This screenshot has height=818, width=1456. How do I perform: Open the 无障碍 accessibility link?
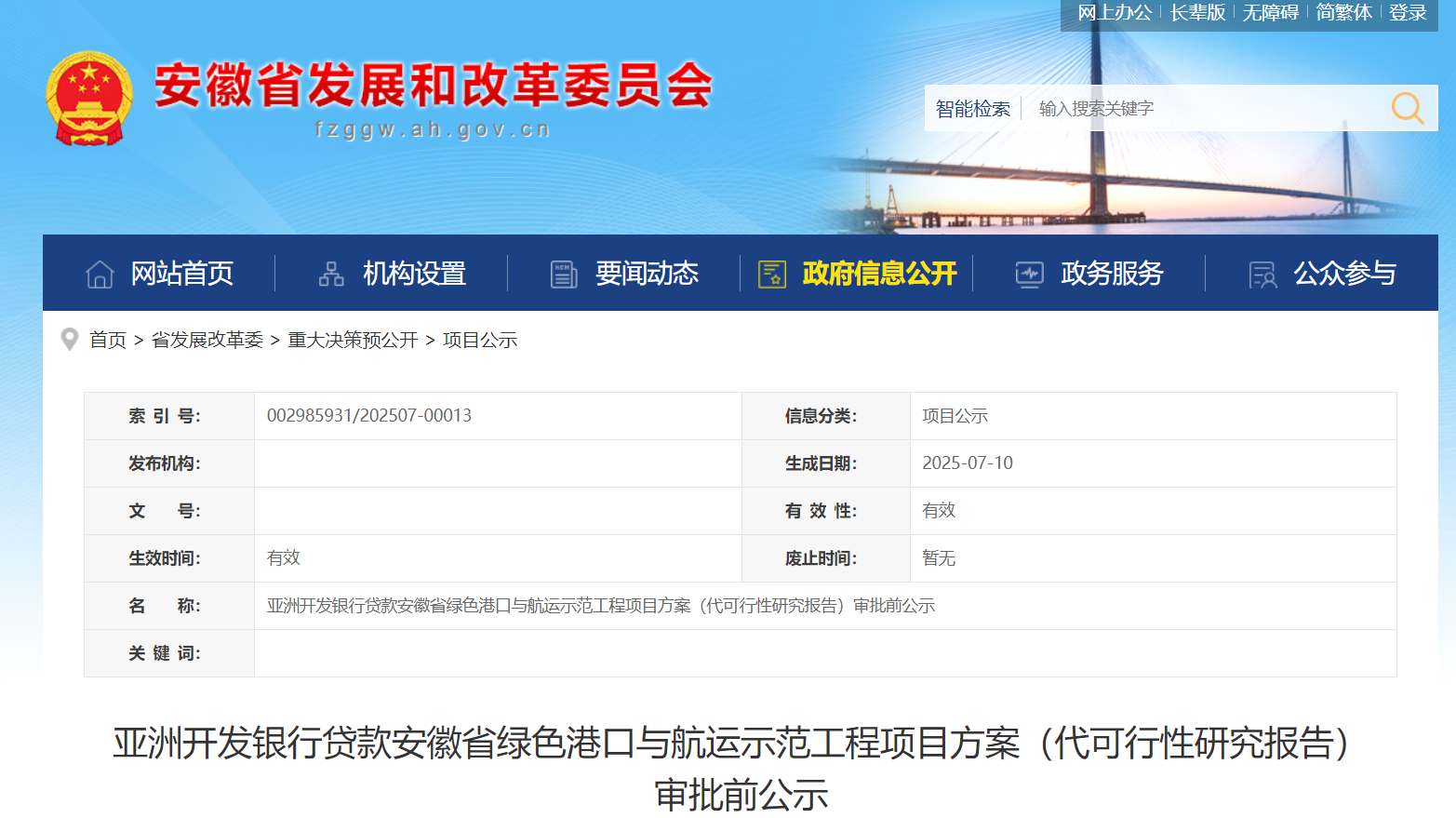1271,13
